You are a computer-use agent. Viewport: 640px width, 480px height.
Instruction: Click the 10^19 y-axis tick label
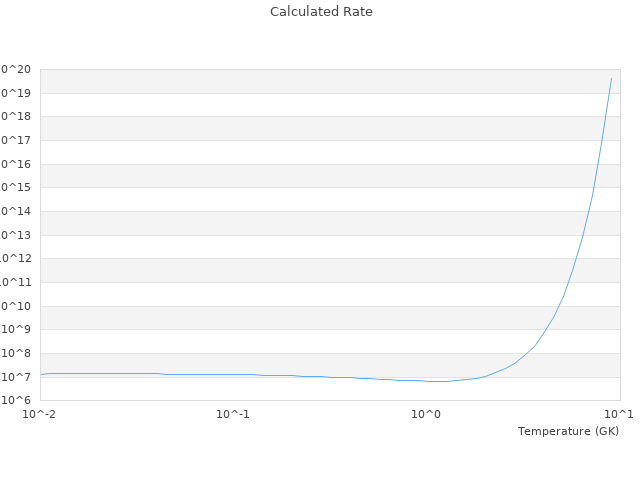coord(16,93)
